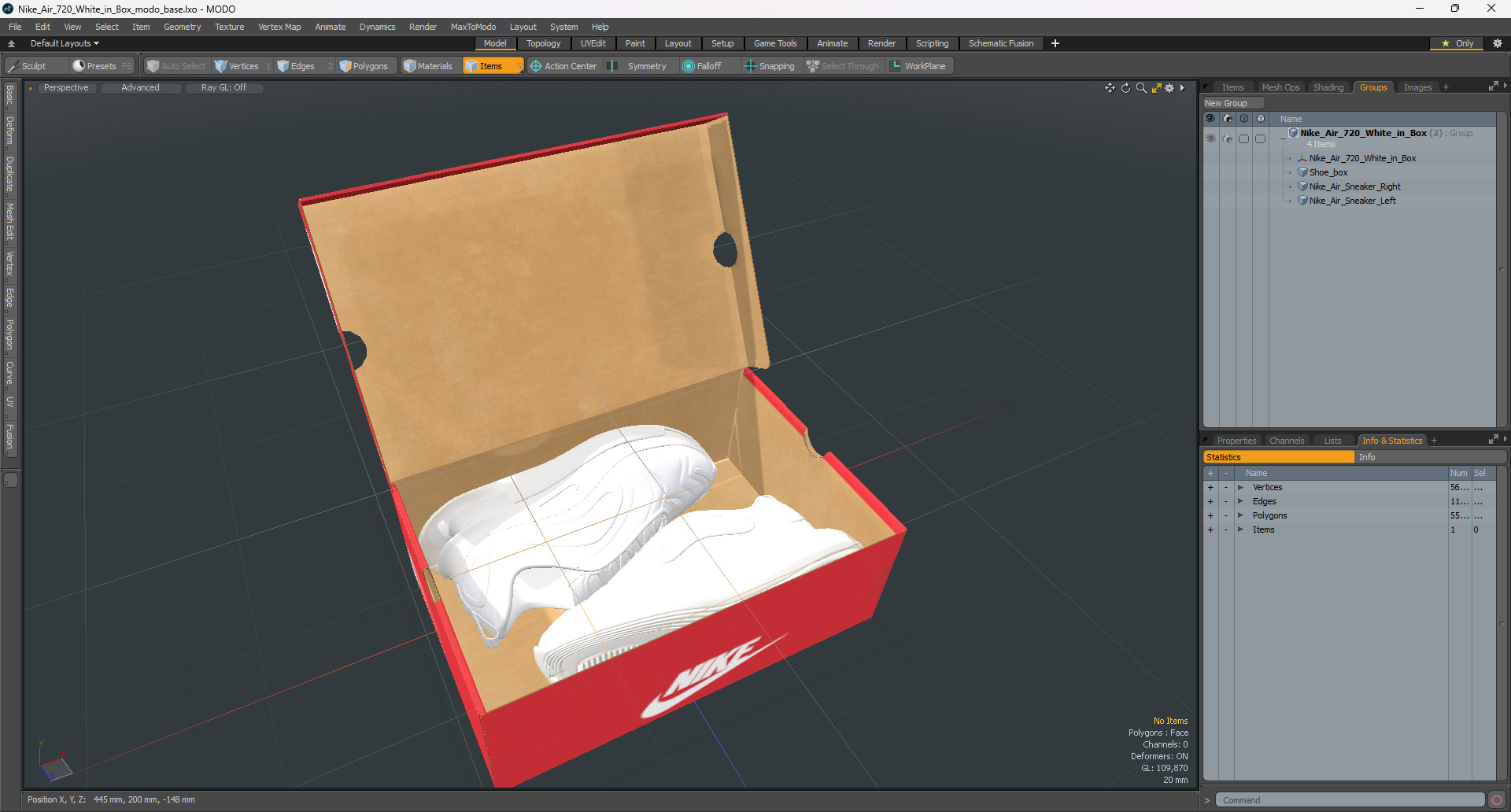This screenshot has width=1511, height=812.
Task: Click the viewport rotate icon
Action: click(1125, 88)
